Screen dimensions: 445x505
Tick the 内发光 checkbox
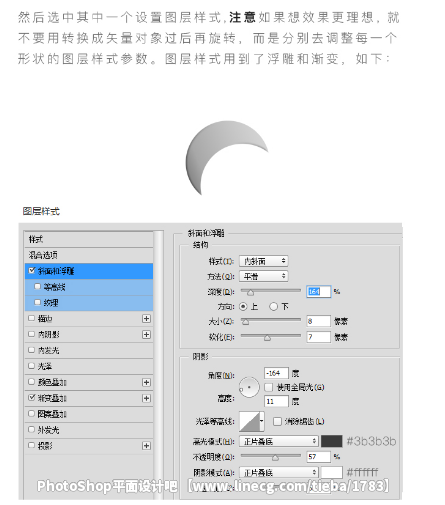(x=31, y=350)
